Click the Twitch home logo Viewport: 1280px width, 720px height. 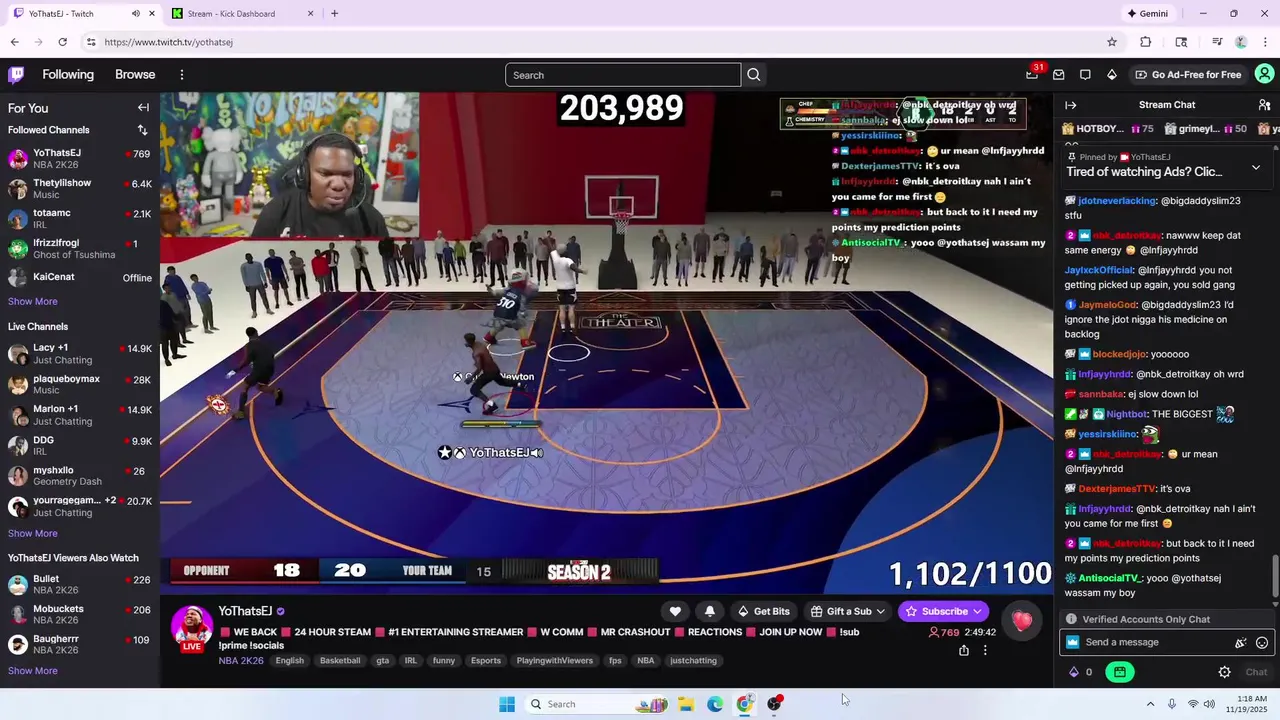coord(16,75)
